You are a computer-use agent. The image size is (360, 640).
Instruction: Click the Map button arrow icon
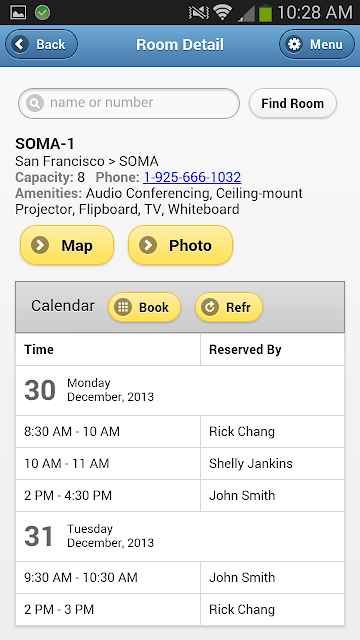[40, 245]
